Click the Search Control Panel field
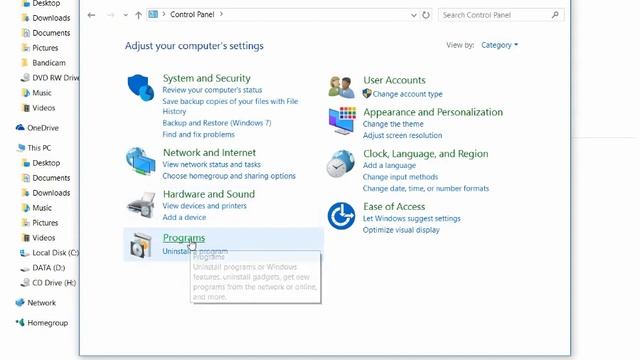 pos(501,15)
